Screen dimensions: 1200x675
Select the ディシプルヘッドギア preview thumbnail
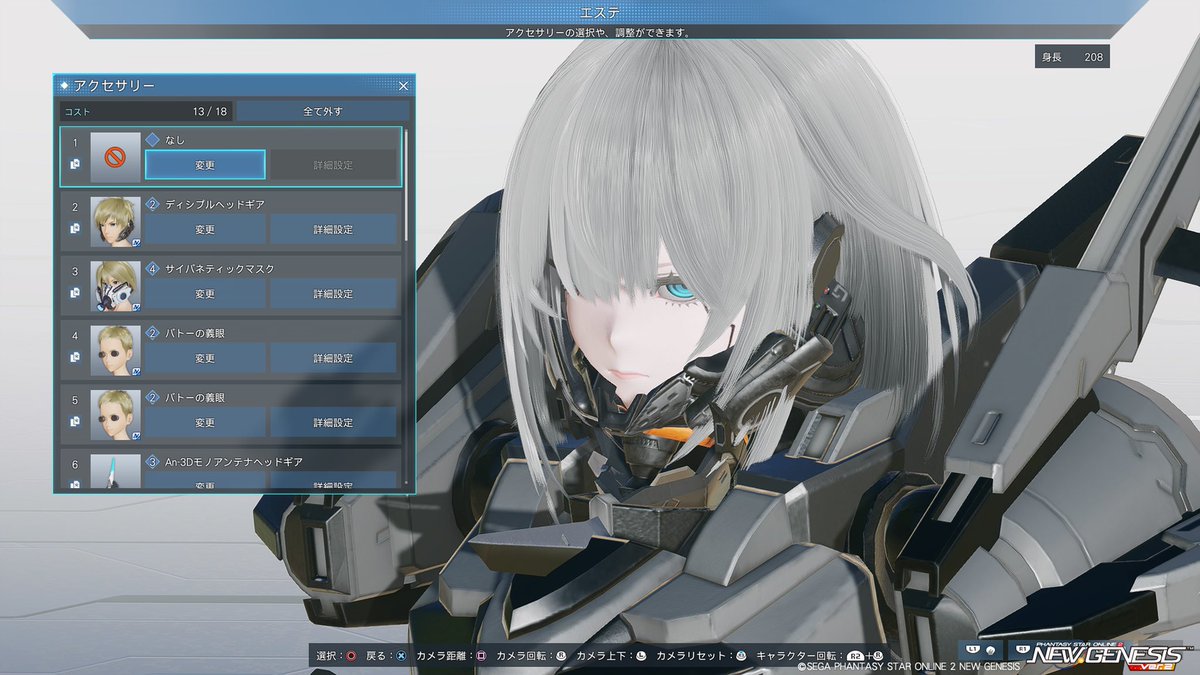(115, 221)
